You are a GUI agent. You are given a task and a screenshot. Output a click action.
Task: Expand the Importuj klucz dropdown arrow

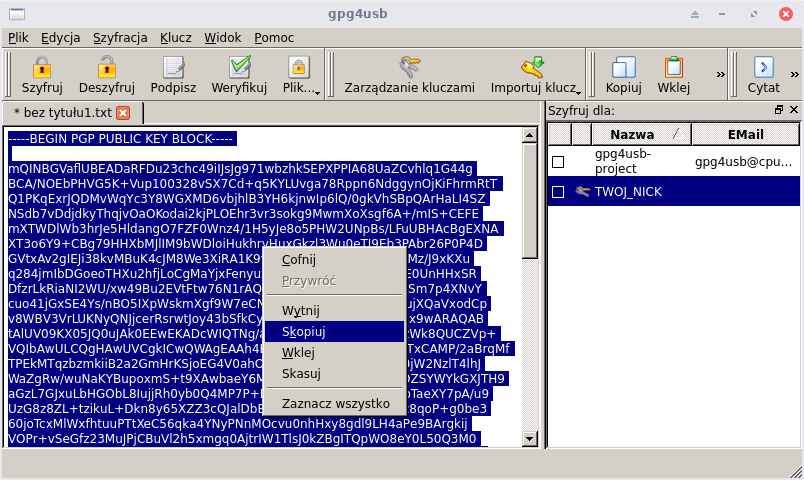[578, 93]
